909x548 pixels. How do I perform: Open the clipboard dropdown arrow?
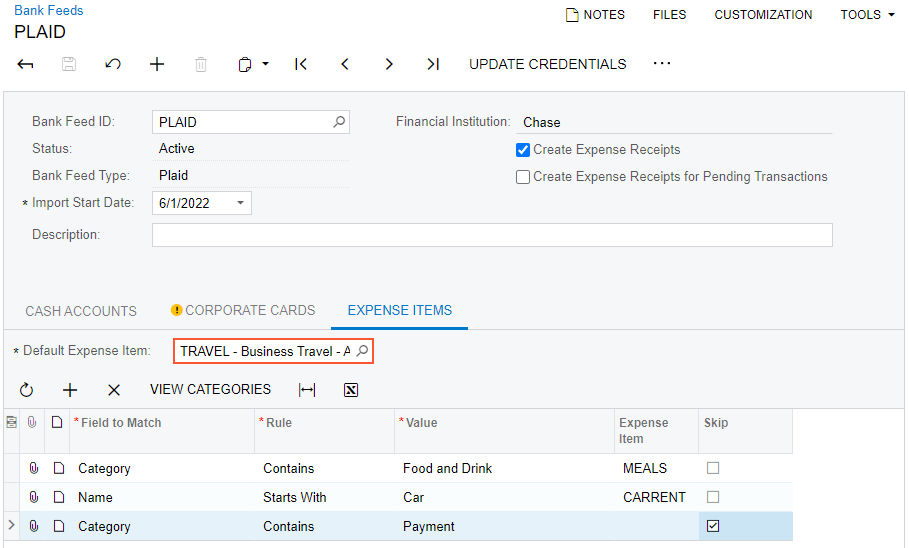tap(266, 64)
